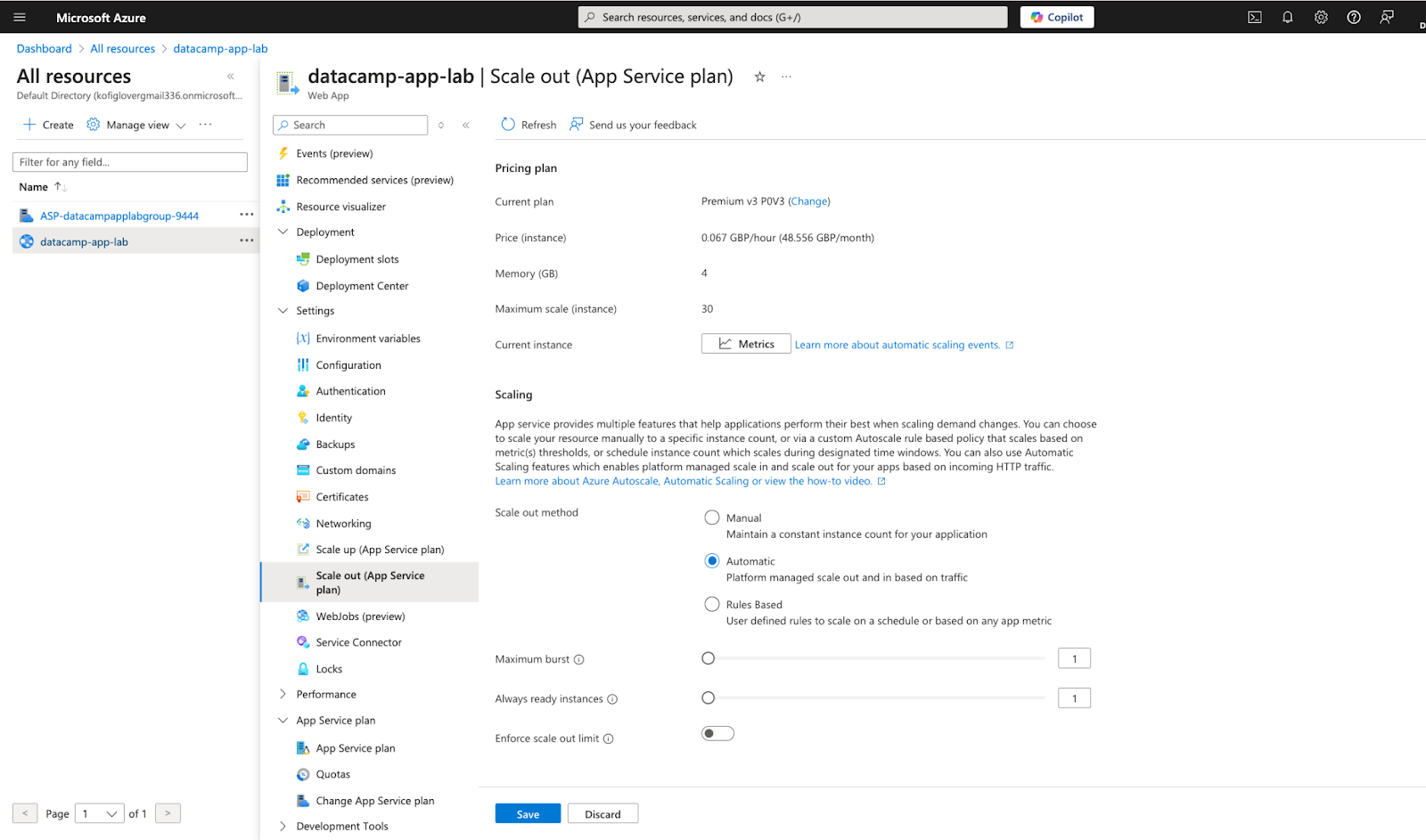Viewport: 1426px width, 840px height.
Task: Open Resource visualizer menu item
Action: pos(341,207)
